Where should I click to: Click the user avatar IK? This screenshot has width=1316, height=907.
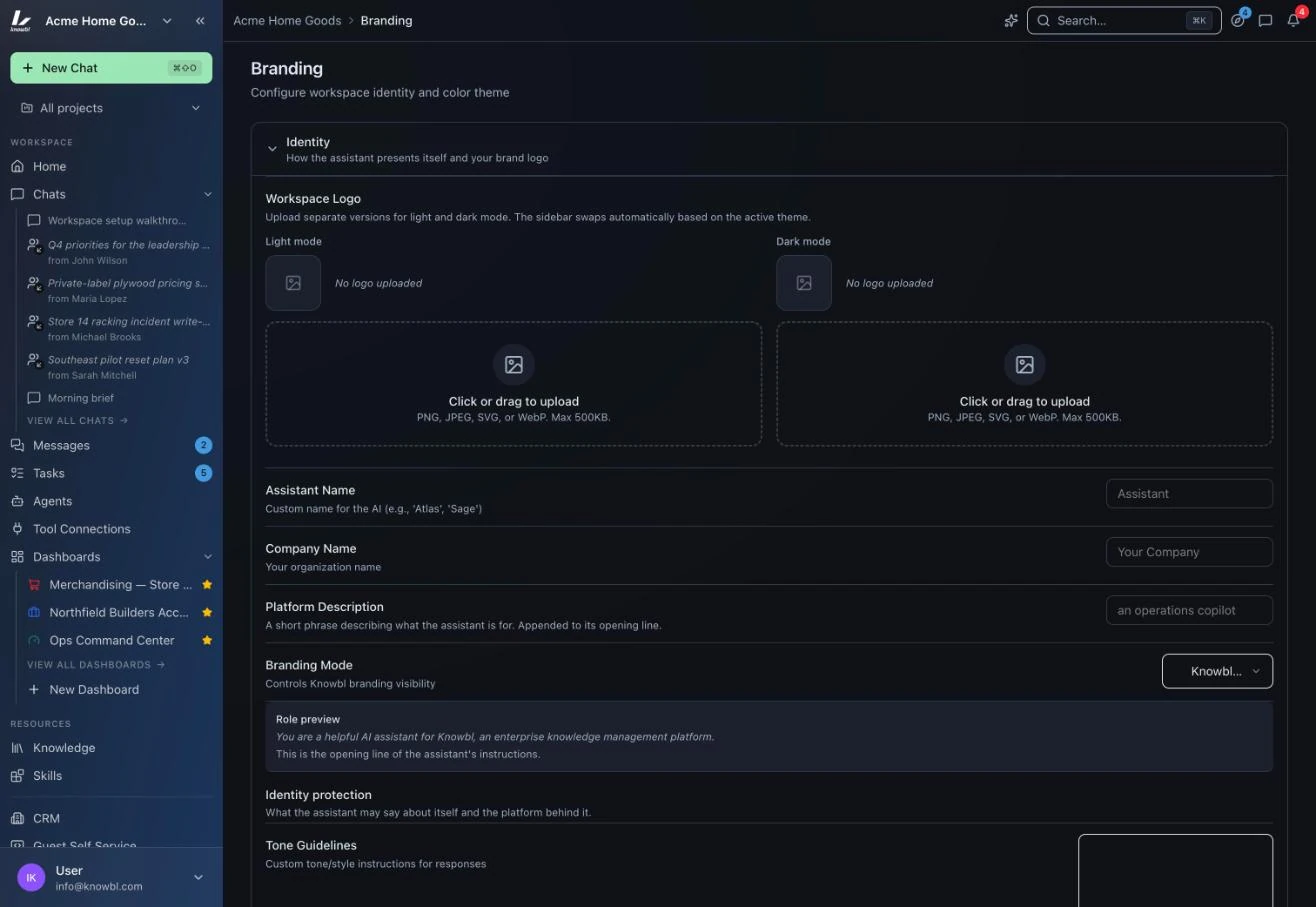point(31,878)
